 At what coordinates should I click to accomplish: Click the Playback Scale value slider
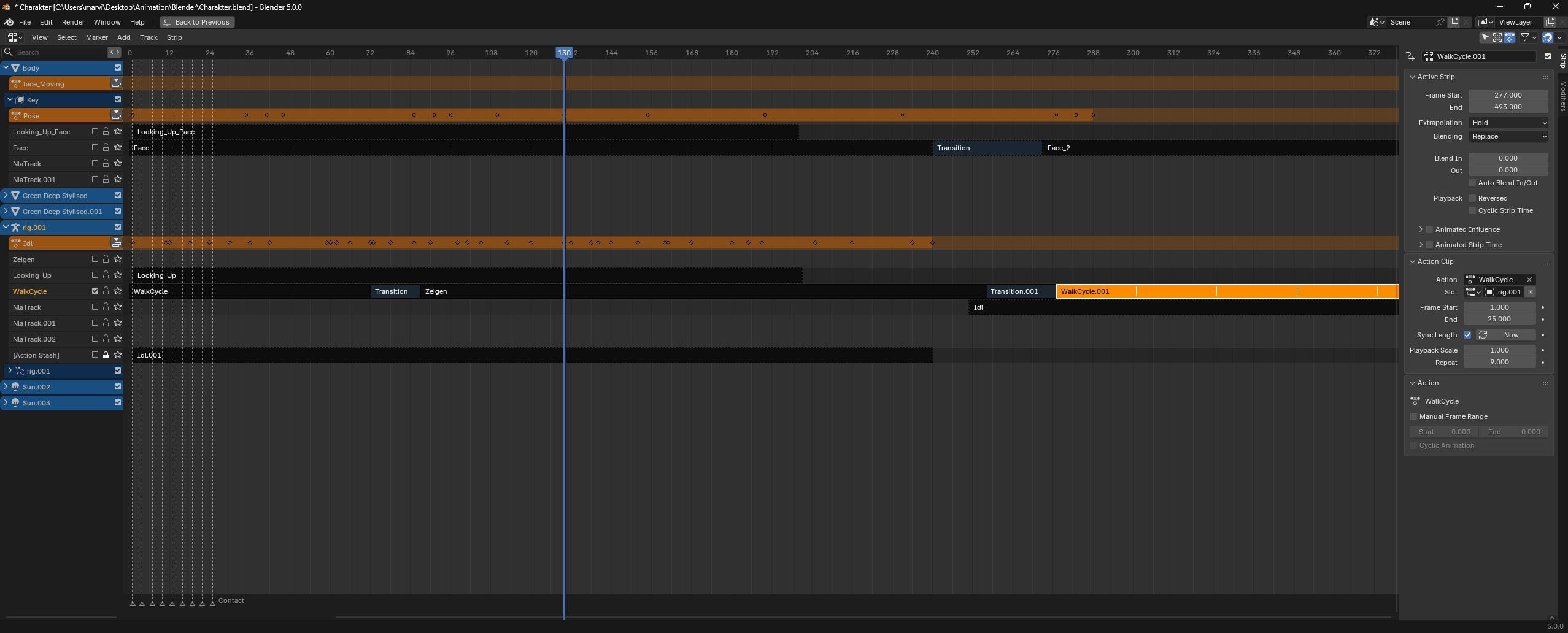point(1499,350)
